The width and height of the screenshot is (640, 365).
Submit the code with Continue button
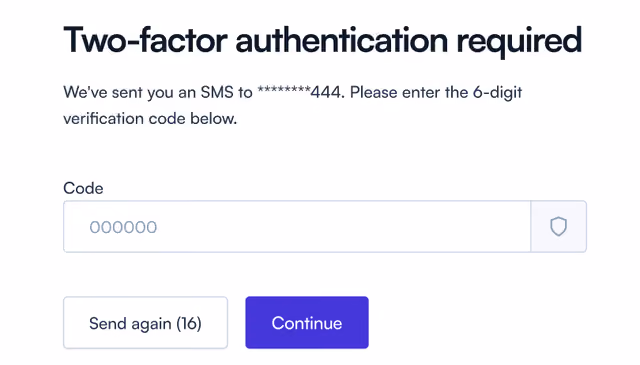pos(307,323)
